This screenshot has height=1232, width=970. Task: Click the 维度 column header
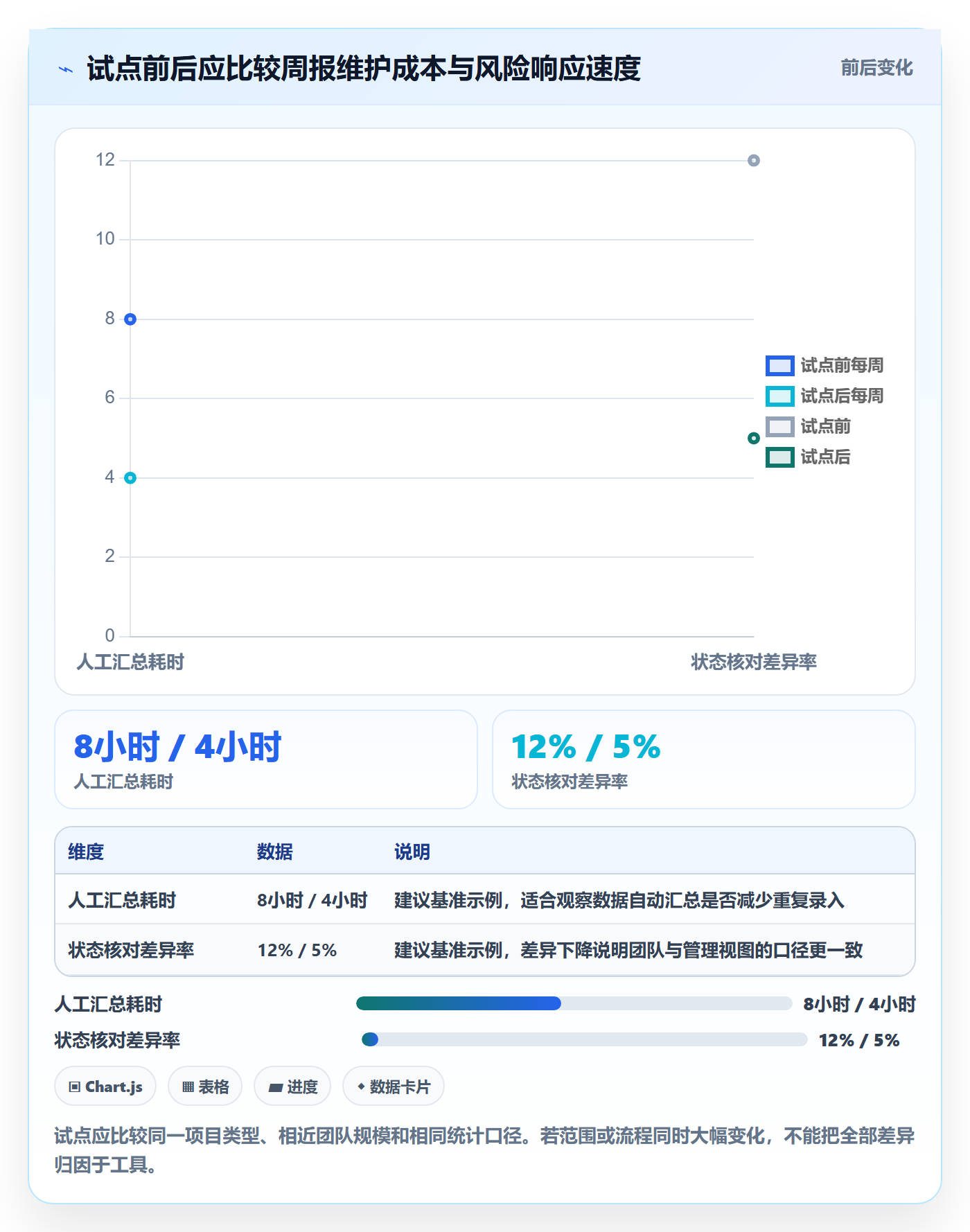(86, 852)
